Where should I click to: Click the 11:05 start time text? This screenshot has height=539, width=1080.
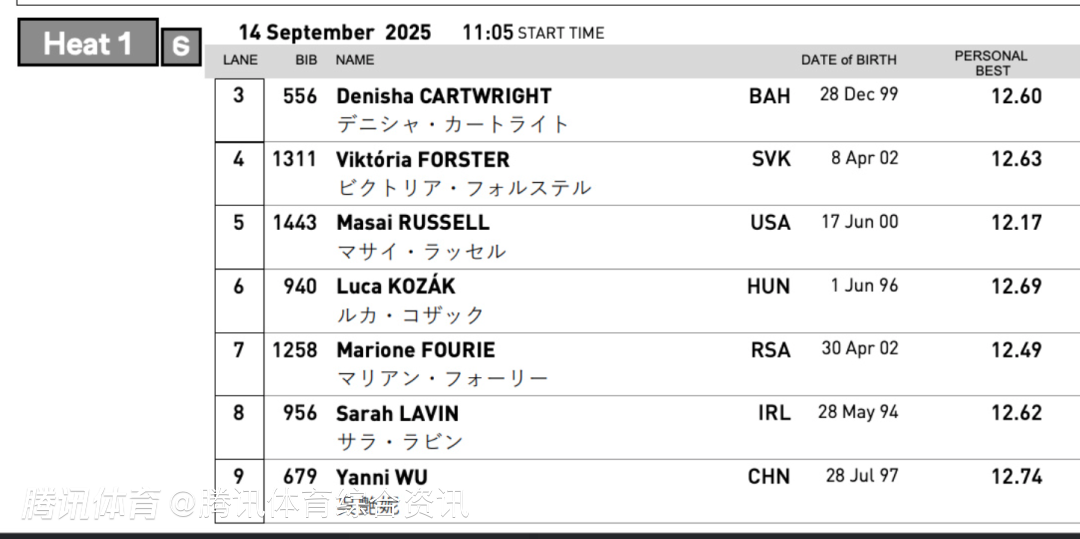487,33
